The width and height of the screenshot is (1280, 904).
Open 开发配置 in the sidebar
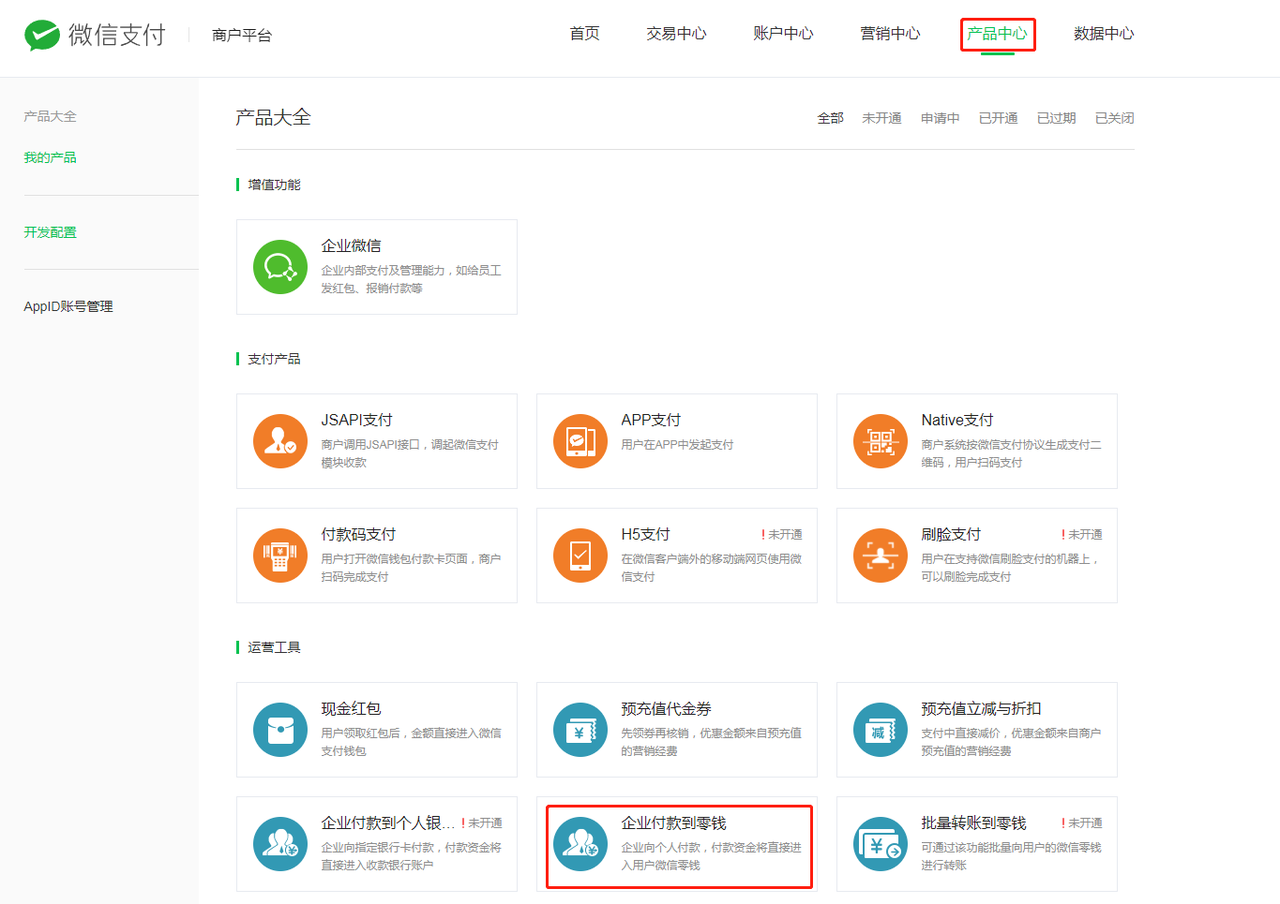[50, 232]
